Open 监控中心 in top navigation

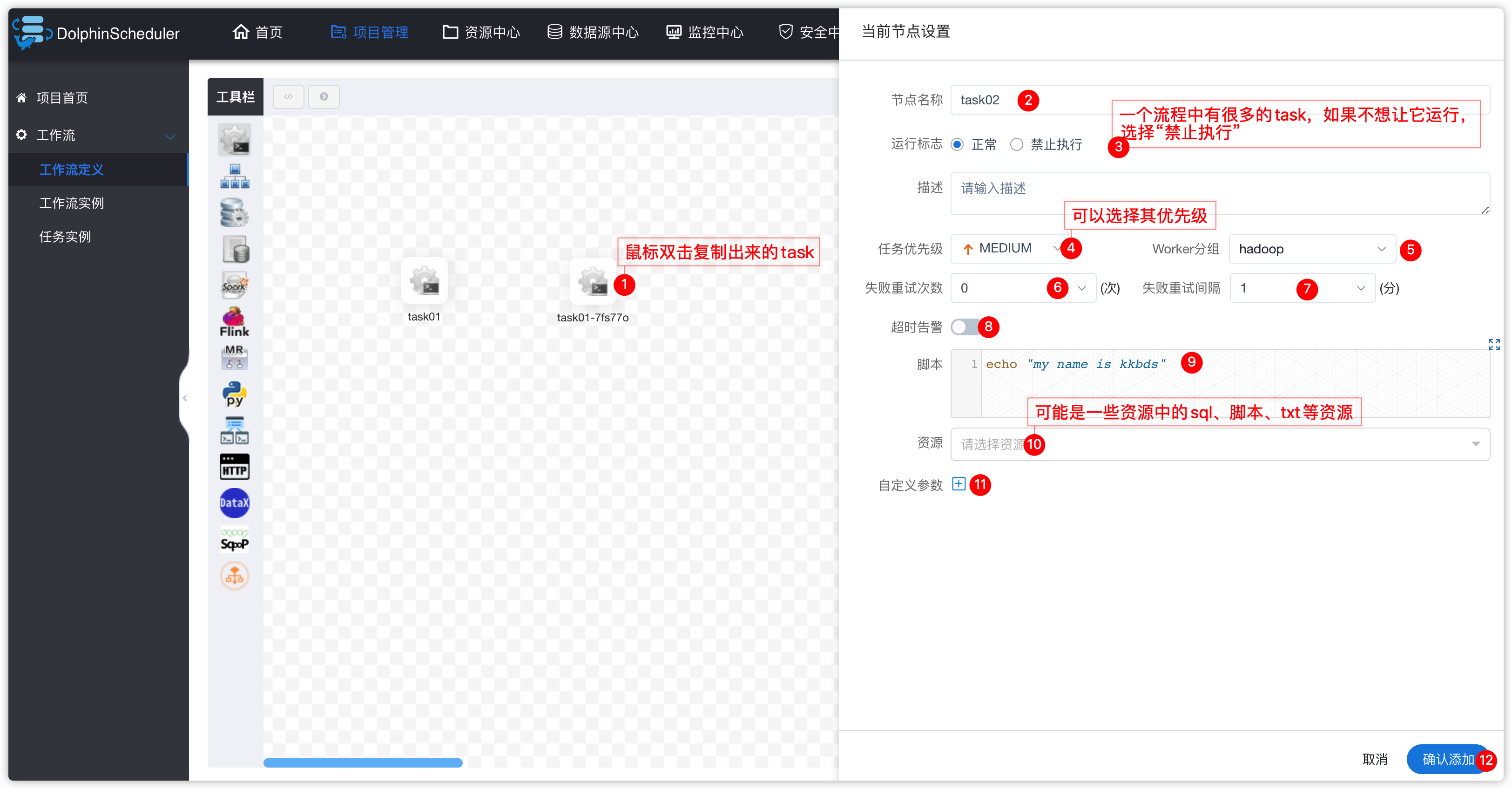click(x=704, y=32)
